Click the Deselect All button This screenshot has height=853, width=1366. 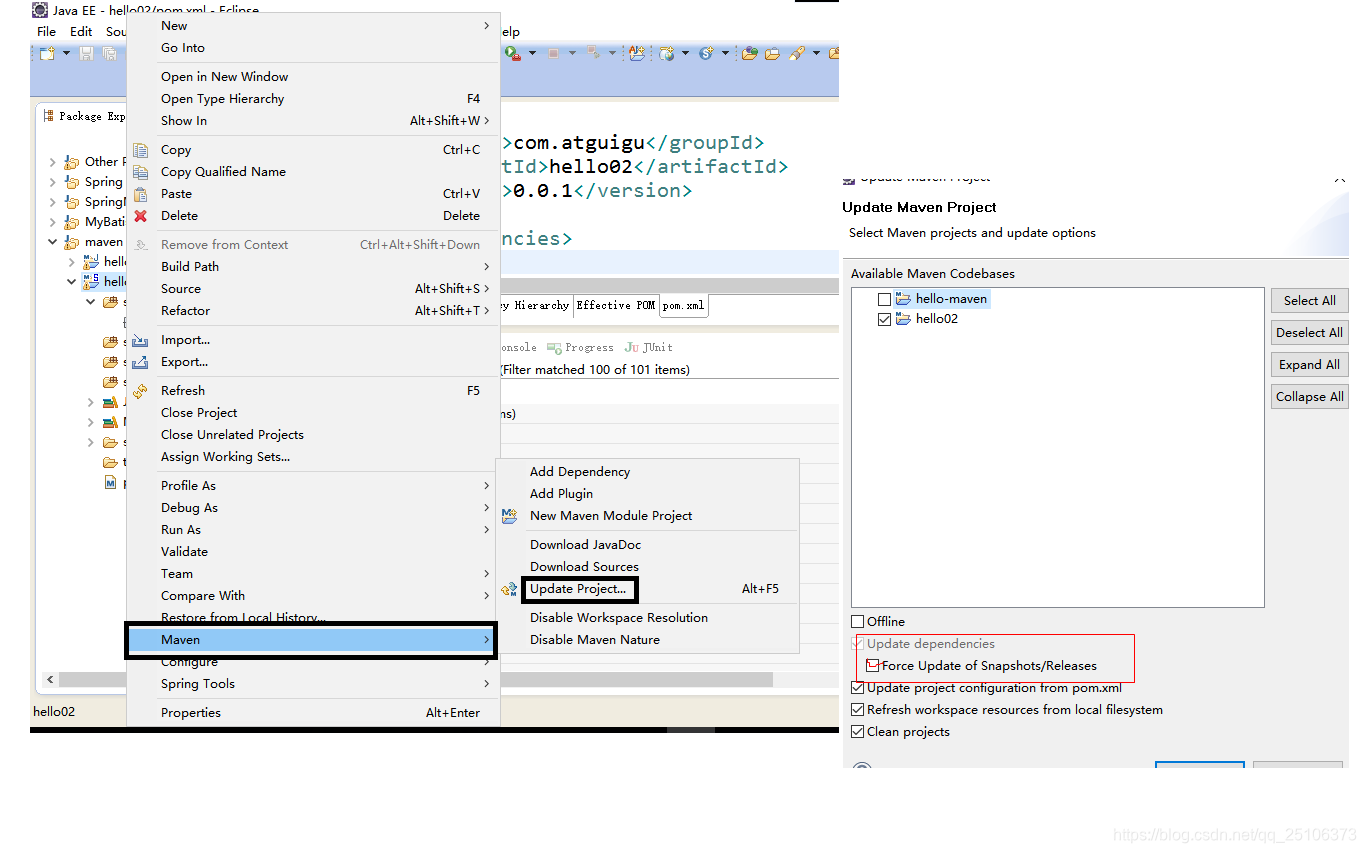[1309, 332]
